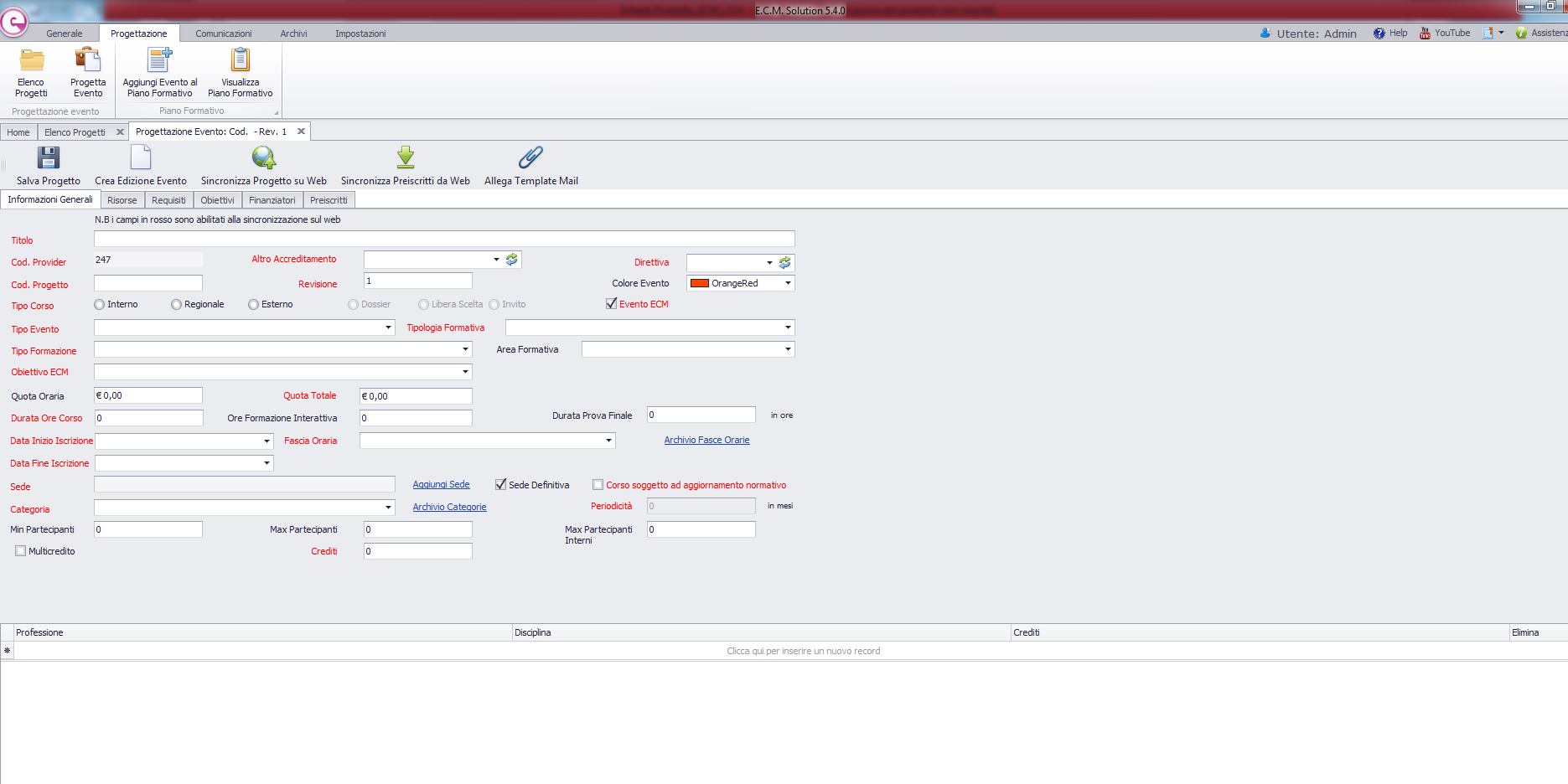Switch to the Risorse tab
The image size is (1568, 784).
pos(122,200)
